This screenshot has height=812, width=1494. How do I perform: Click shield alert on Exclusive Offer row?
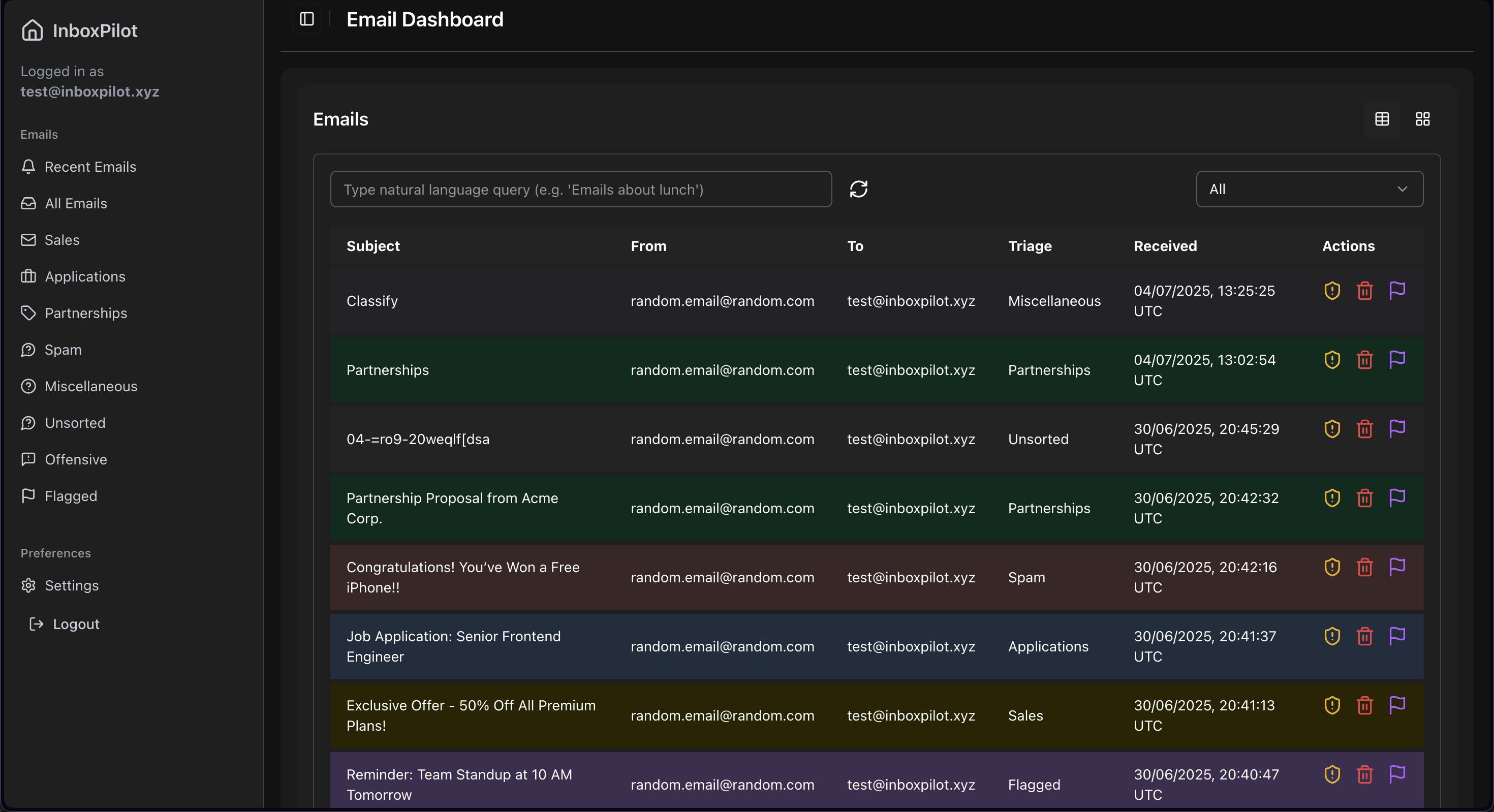[x=1332, y=705]
